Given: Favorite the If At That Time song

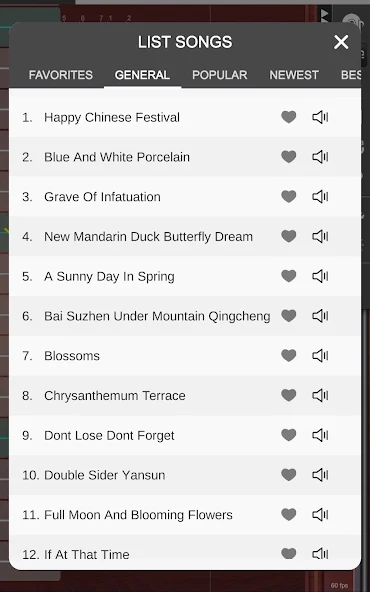Looking at the screenshot, I should click(x=289, y=554).
